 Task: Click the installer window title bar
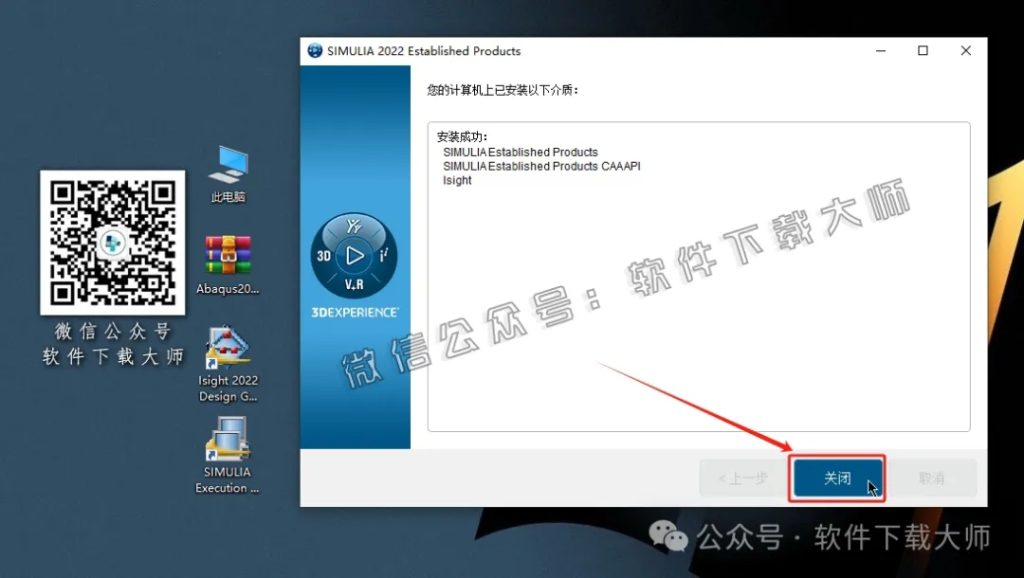click(600, 50)
